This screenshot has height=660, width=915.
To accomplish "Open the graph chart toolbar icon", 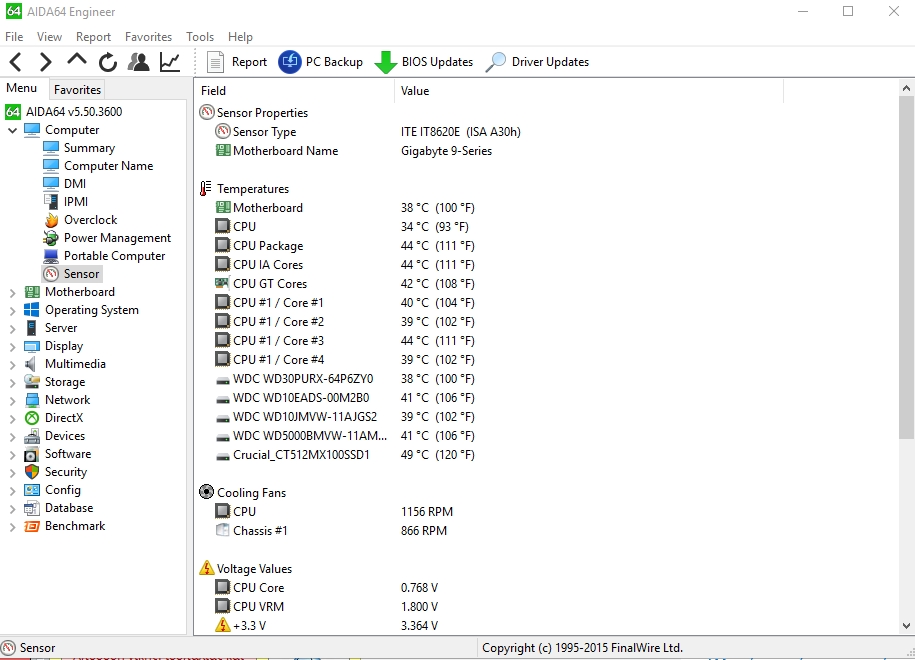I will (170, 62).
